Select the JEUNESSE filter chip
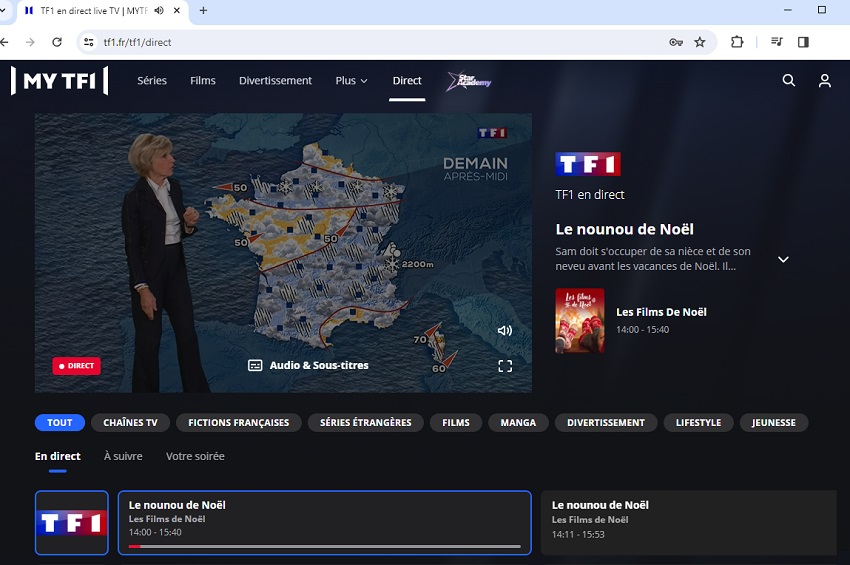The height and width of the screenshot is (565, 850). pyautogui.click(x=774, y=422)
